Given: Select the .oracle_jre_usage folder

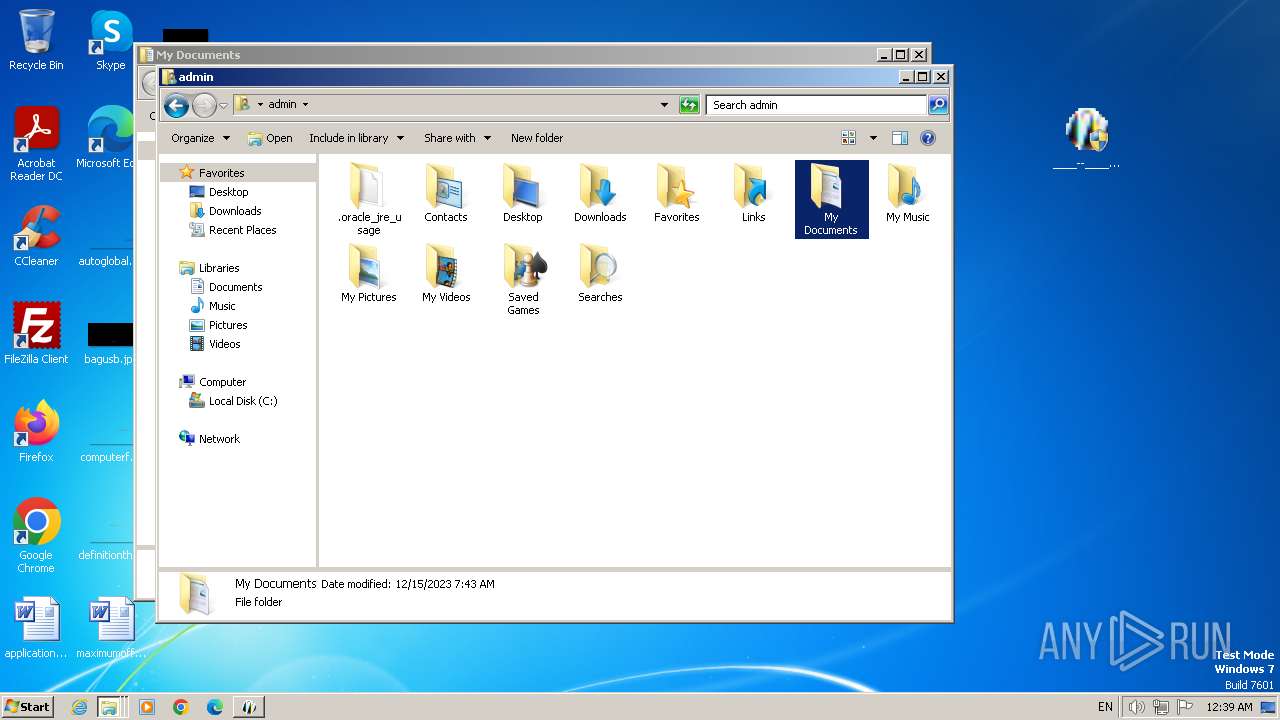Looking at the screenshot, I should (x=369, y=200).
